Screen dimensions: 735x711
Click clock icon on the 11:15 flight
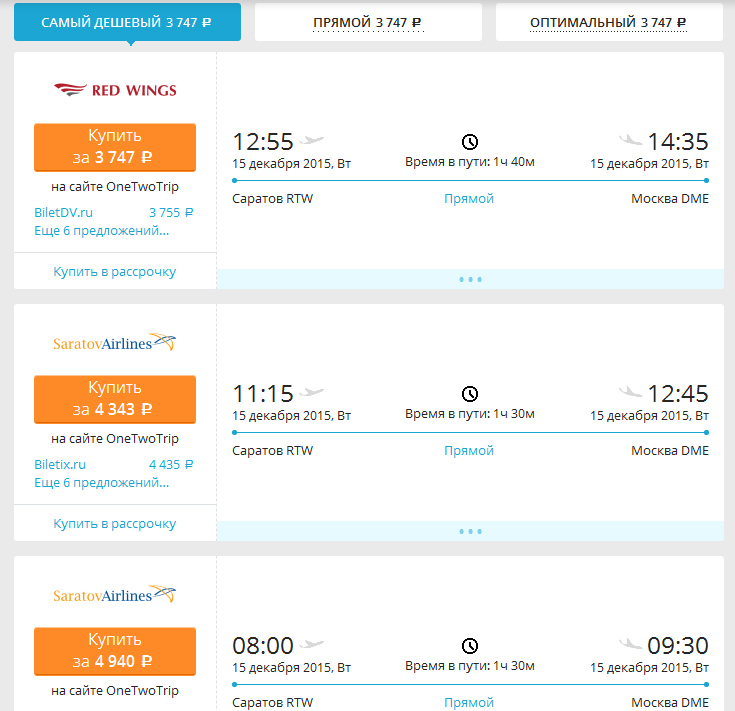coord(470,394)
